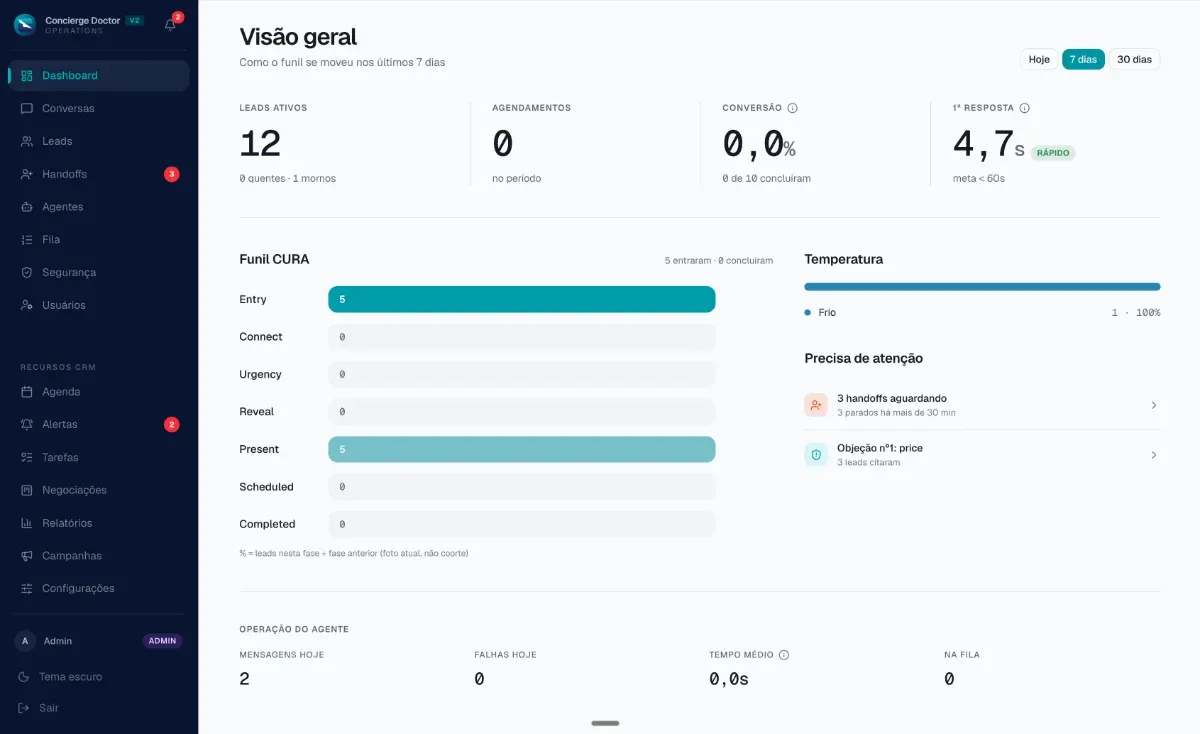Click the teal shield icon for Objeção
The width and height of the screenshot is (1200, 734).
(x=816, y=455)
